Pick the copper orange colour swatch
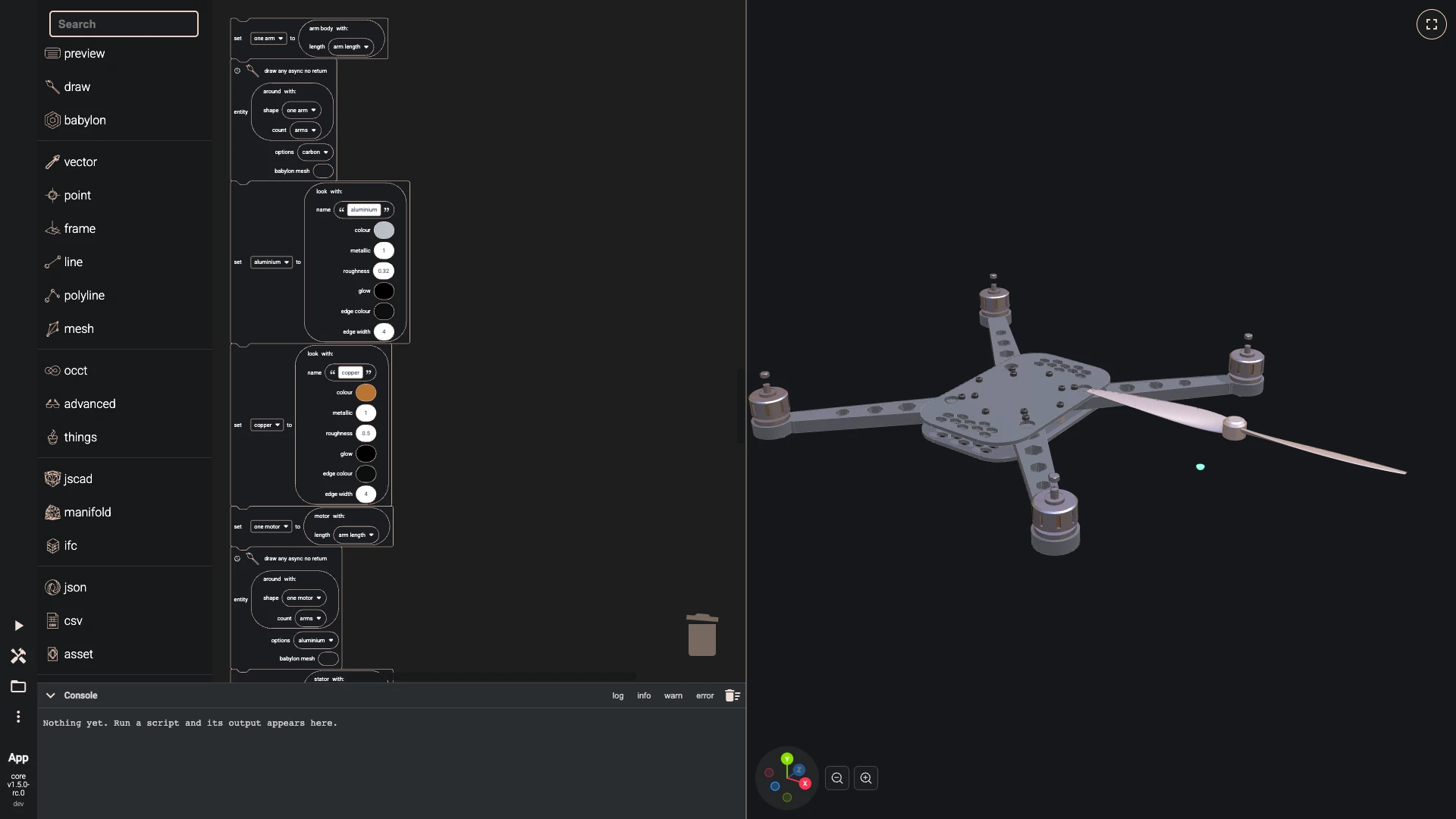Viewport: 1456px width, 819px height. [x=366, y=392]
